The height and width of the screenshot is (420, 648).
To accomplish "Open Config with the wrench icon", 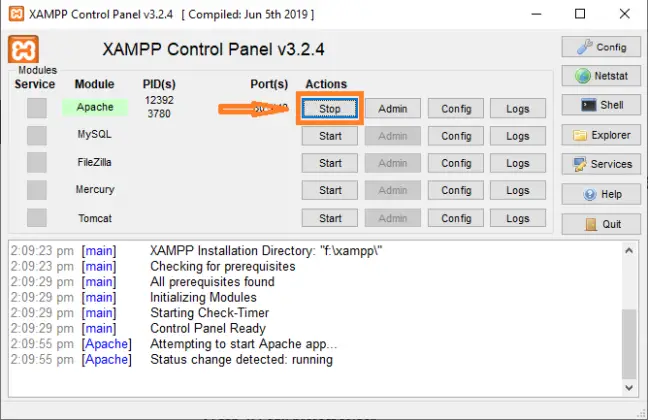I will click(601, 47).
